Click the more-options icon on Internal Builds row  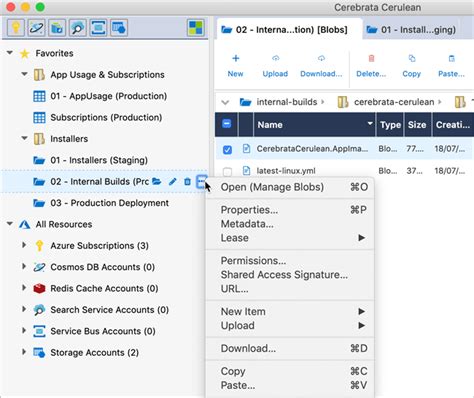click(x=201, y=182)
